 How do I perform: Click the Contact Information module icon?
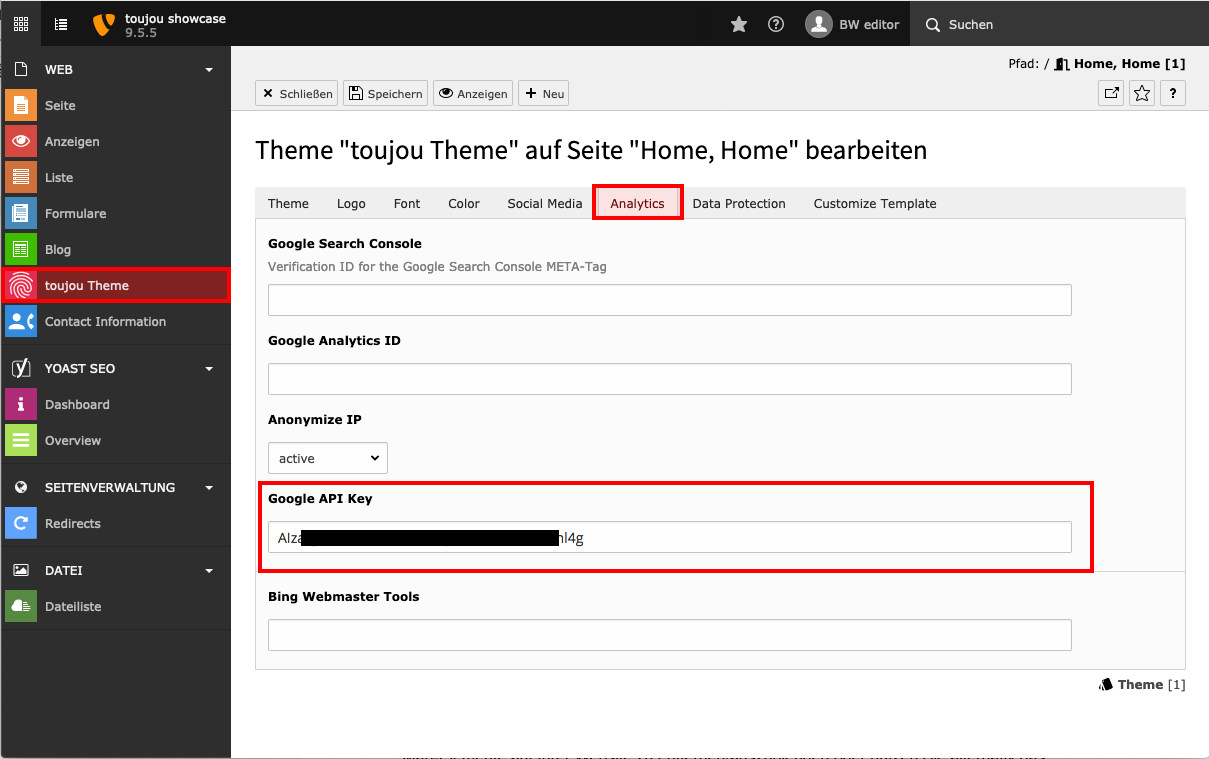click(x=21, y=322)
